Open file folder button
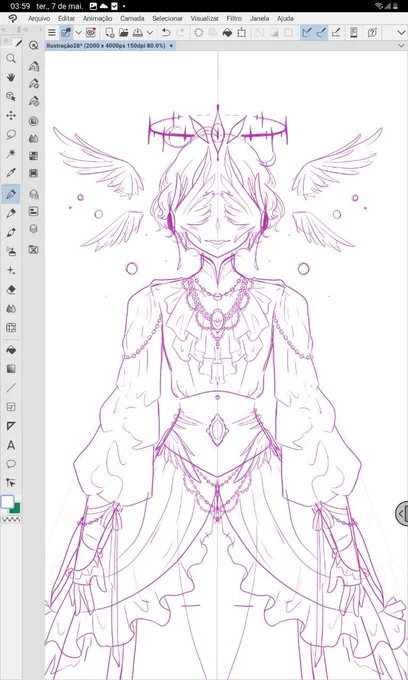Screen dimensions: 408x680 [x=124, y=33]
